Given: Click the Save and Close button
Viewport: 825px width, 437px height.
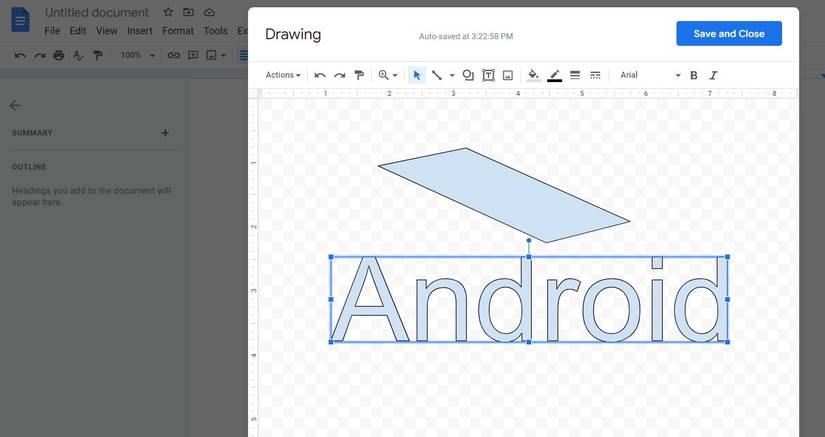Looking at the screenshot, I should coord(729,33).
